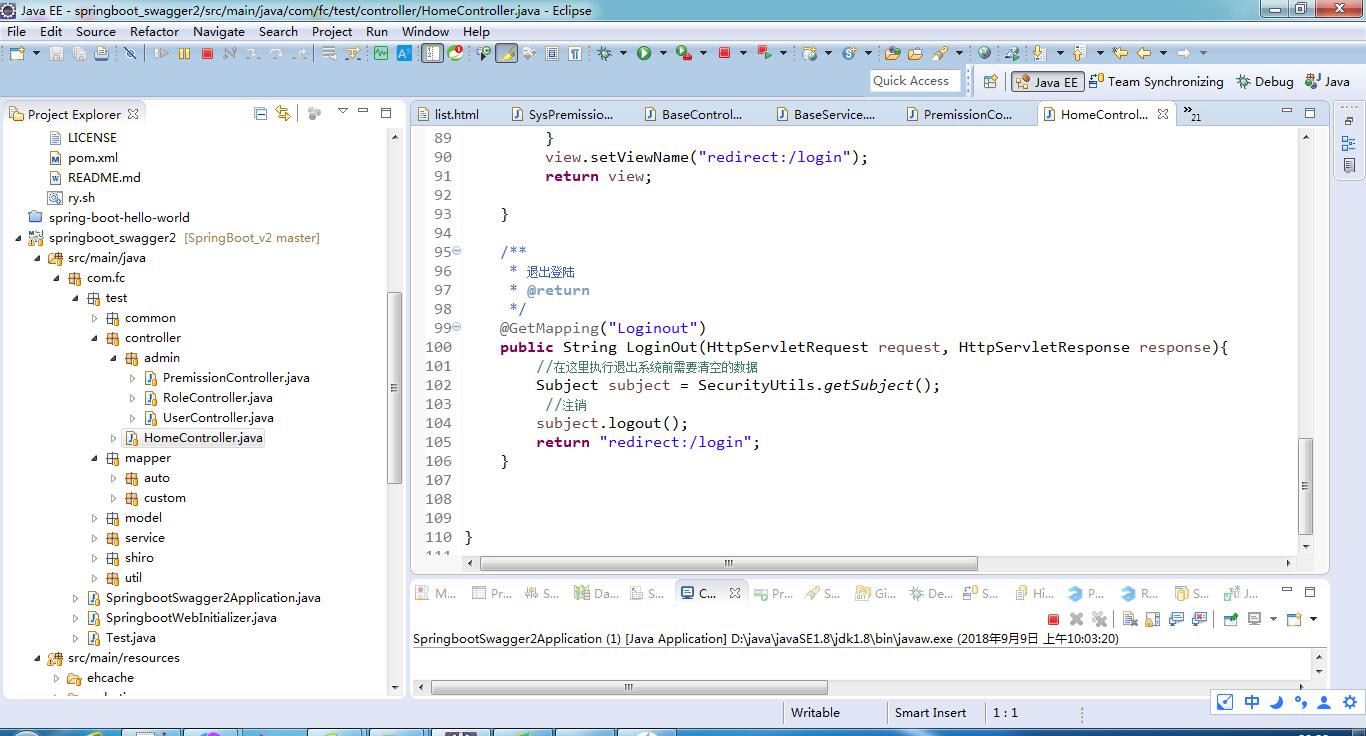The image size is (1366, 736).
Task: Click the red Terminate icon in main toolbar
Action: 207,53
